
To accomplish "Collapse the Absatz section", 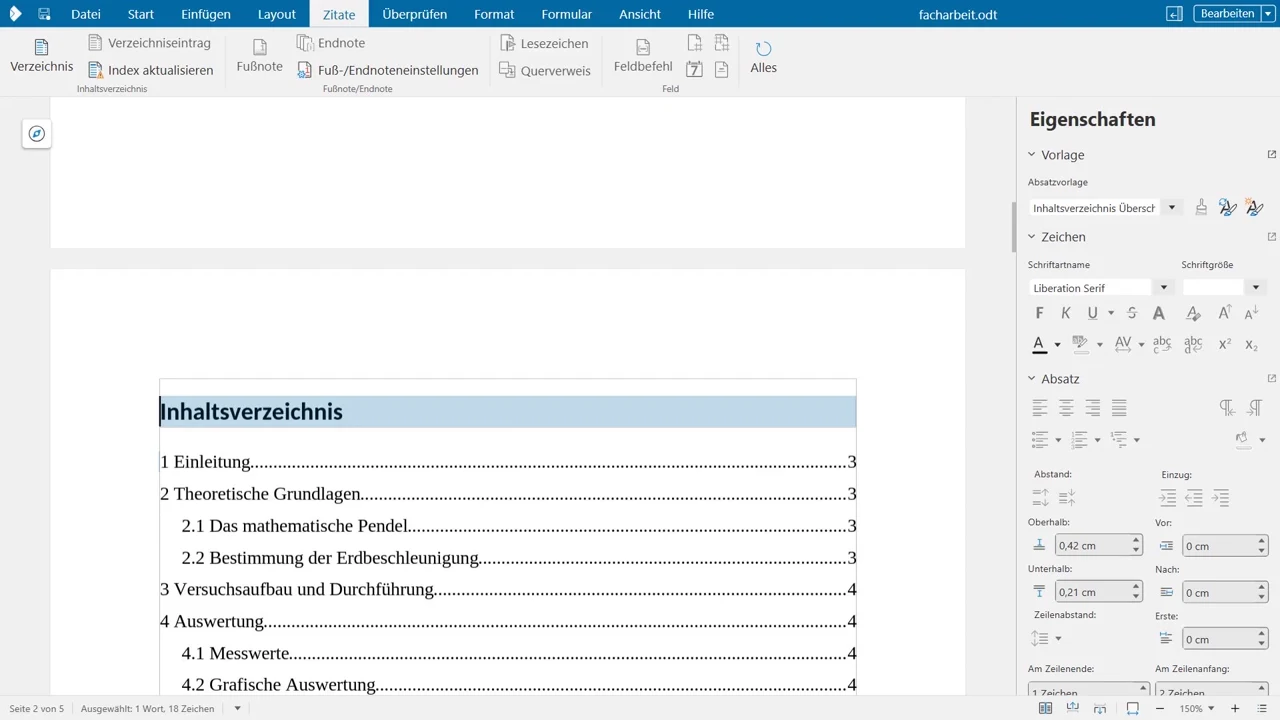I will [1032, 379].
